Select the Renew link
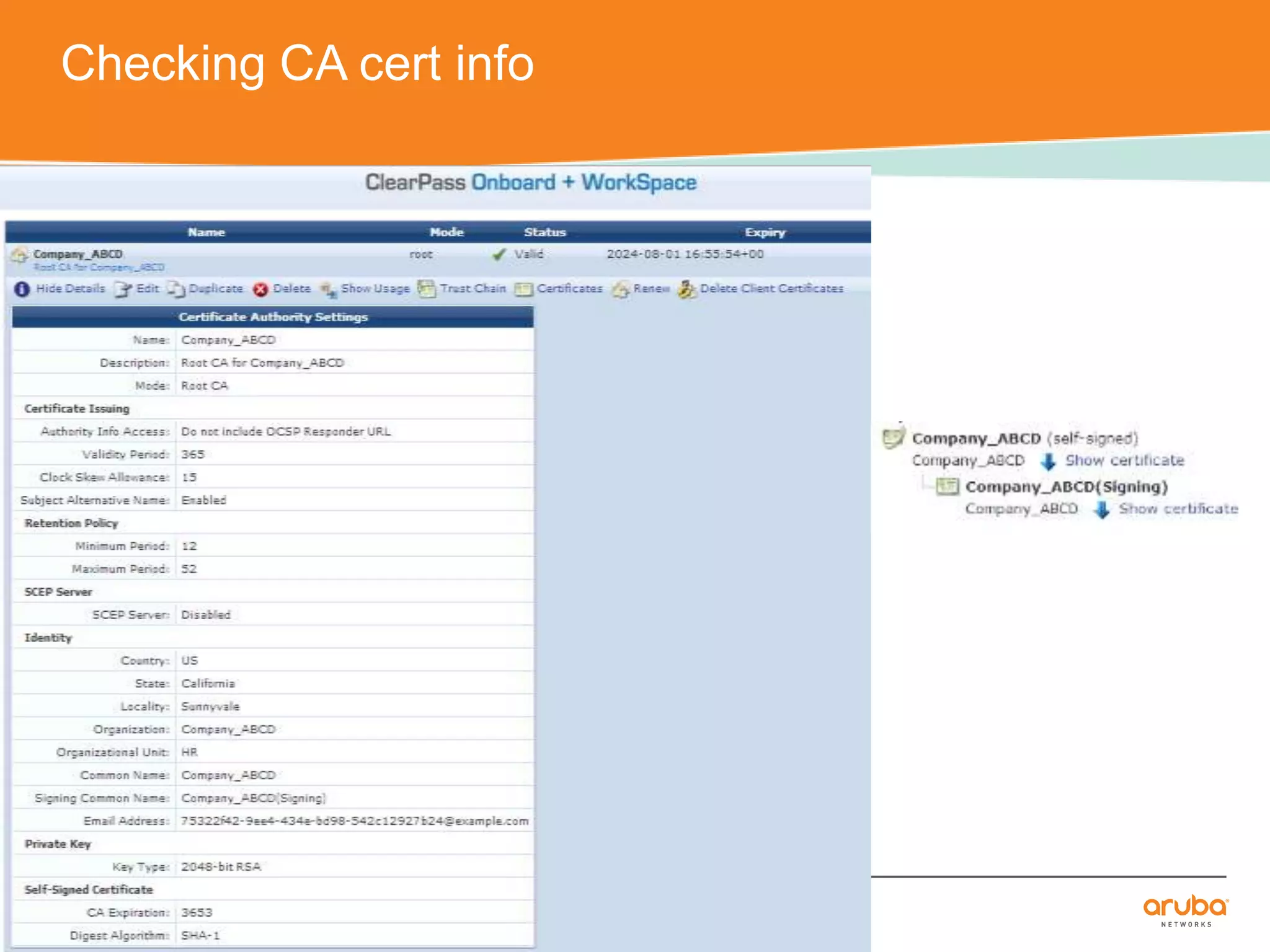 [x=652, y=289]
